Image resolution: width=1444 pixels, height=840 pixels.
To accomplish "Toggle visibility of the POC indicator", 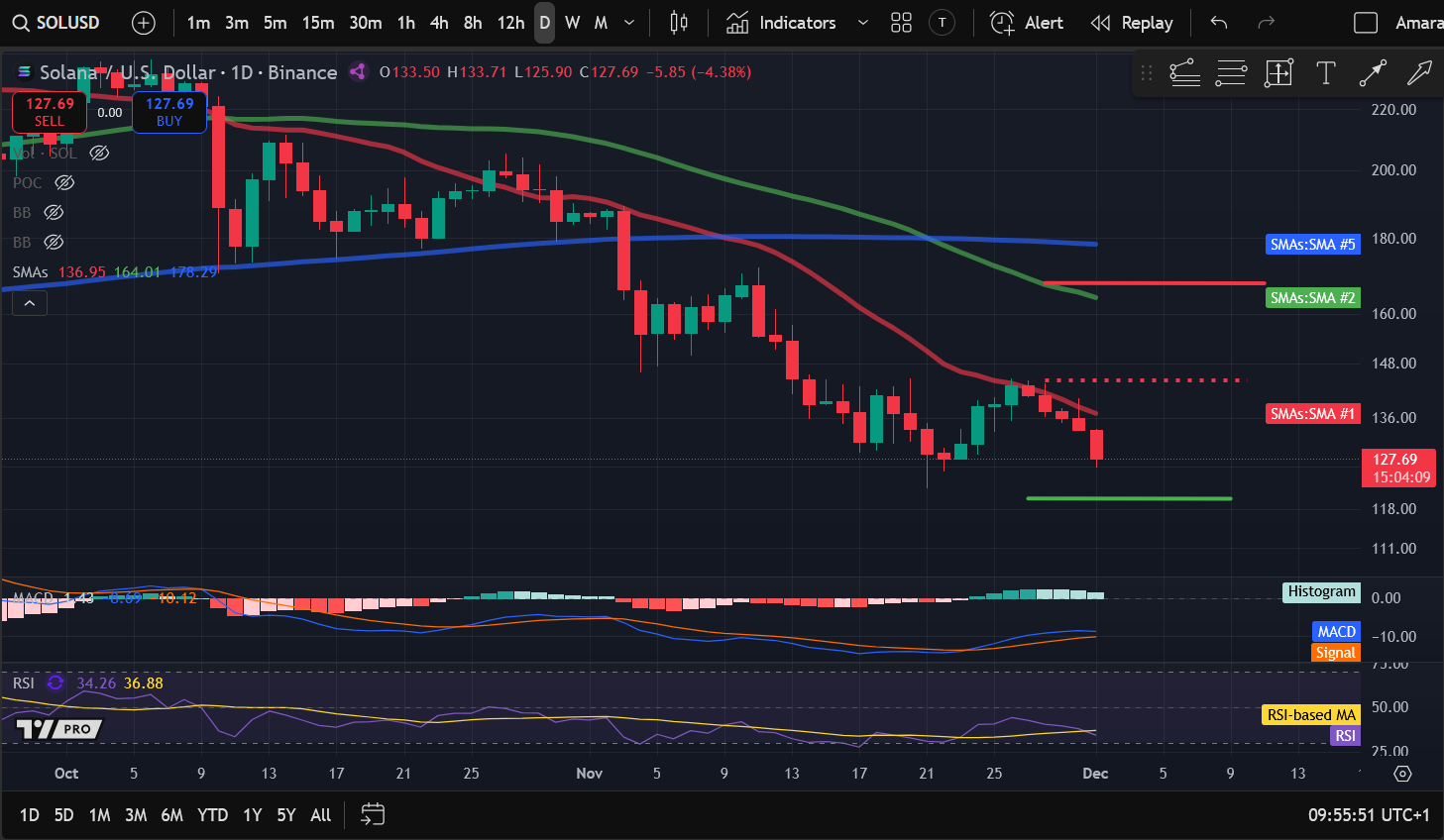I will click(64, 182).
